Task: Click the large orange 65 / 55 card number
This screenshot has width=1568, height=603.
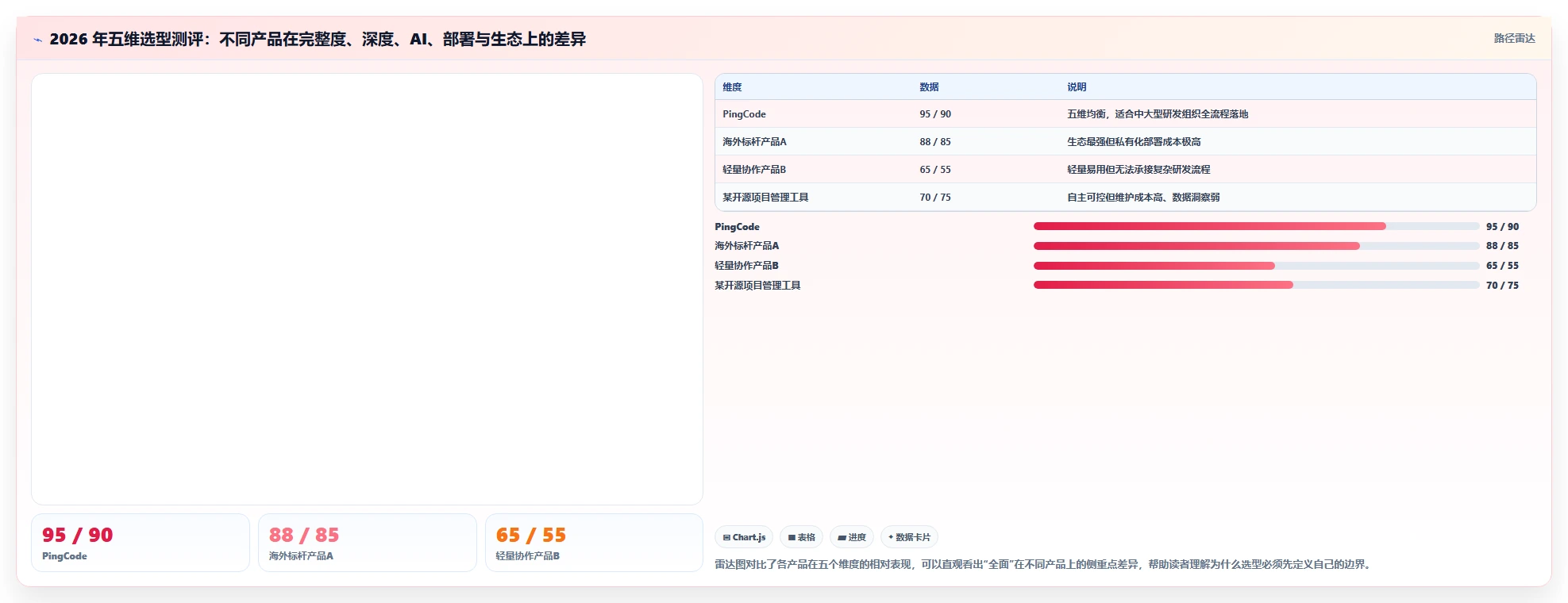Action: [x=531, y=536]
